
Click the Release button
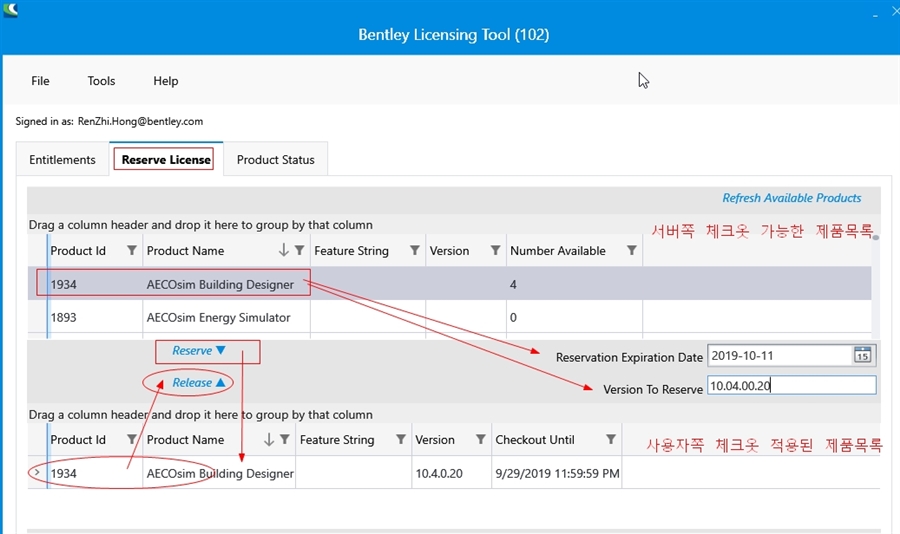pos(199,383)
